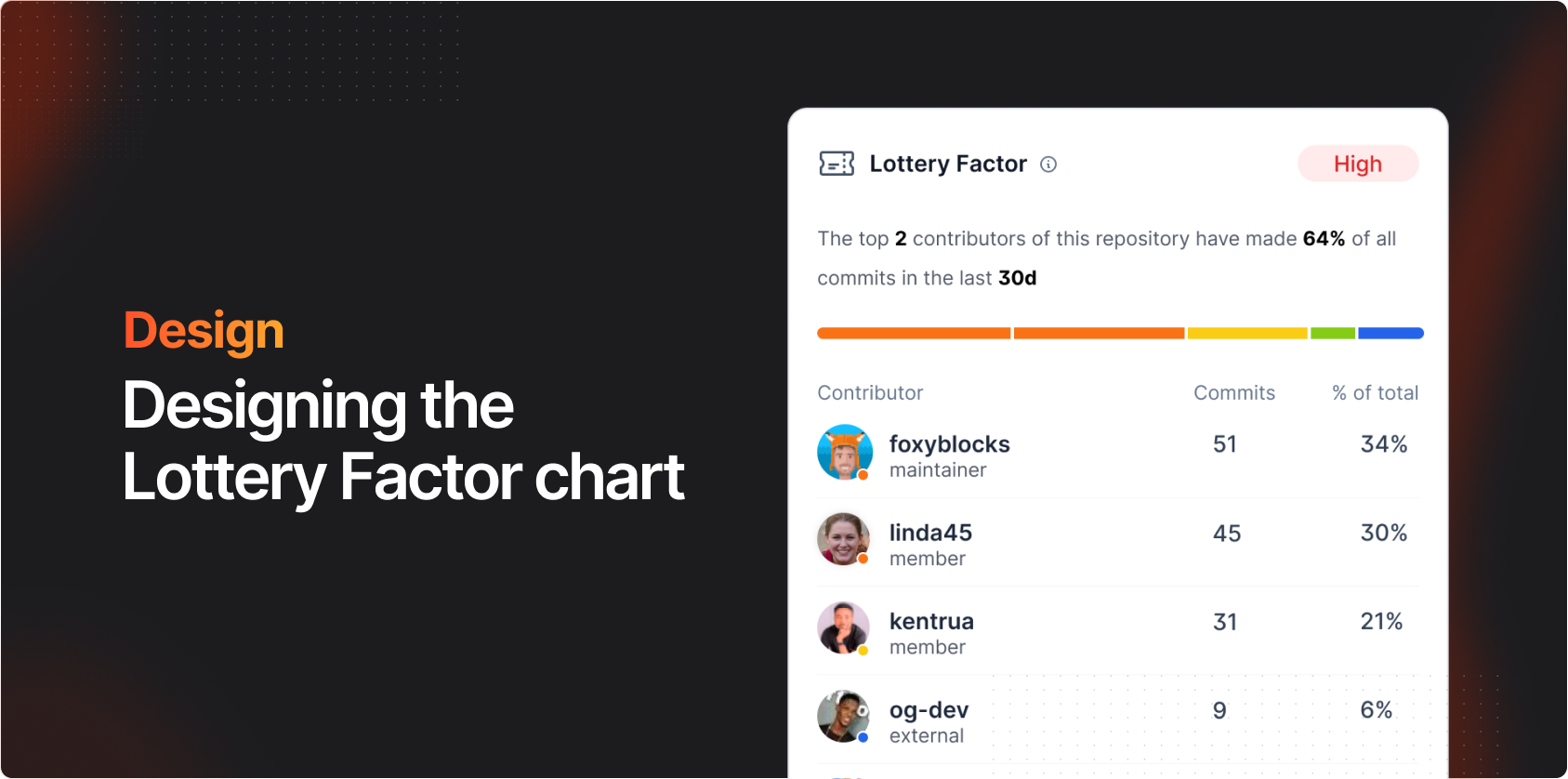Open foxyblocks contributor name

click(949, 444)
